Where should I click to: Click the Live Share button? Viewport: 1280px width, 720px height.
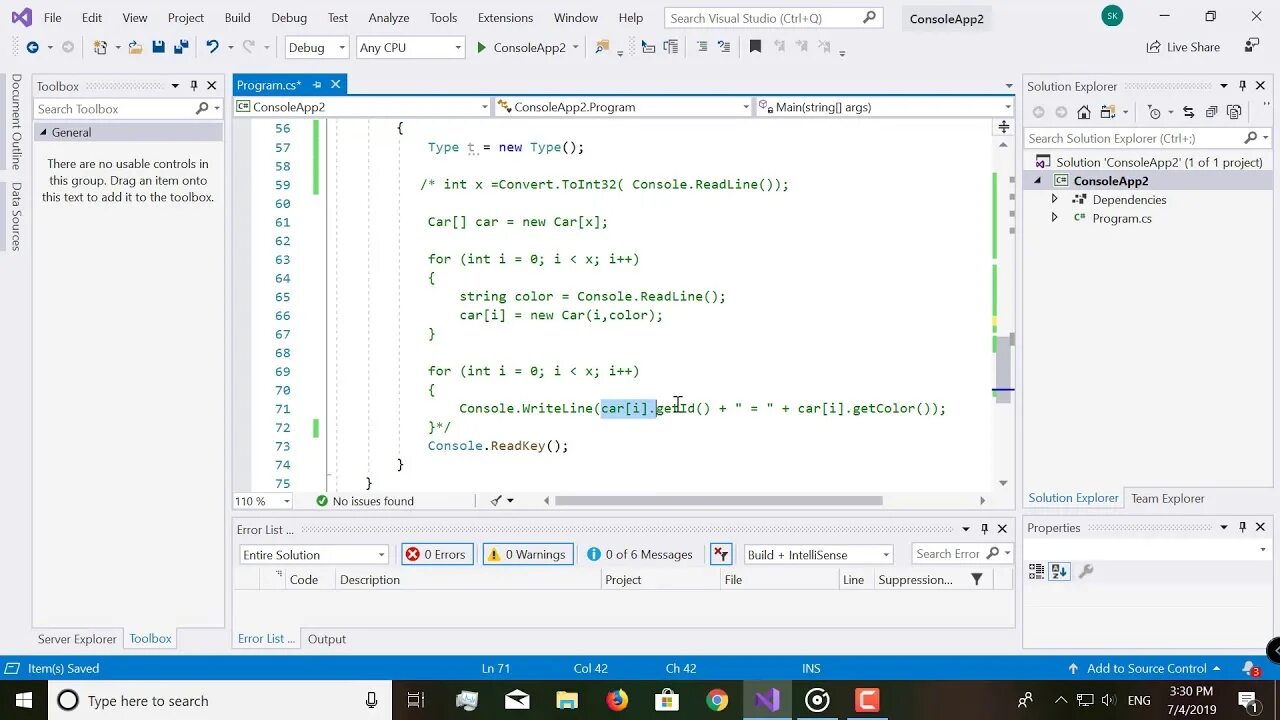tap(1182, 47)
